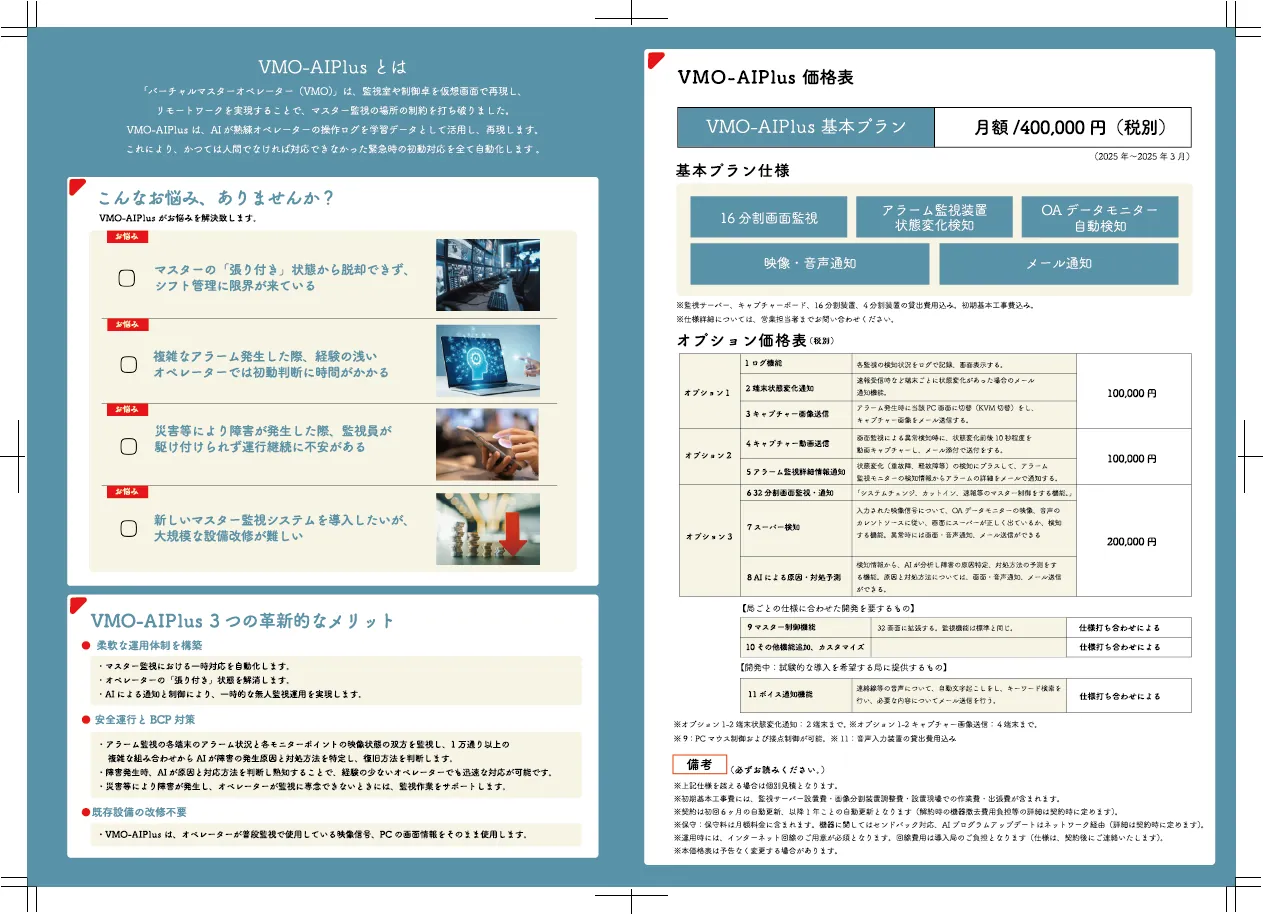Click the (必ずお読みください。) note
The height and width of the screenshot is (914, 1263).
[x=779, y=770]
